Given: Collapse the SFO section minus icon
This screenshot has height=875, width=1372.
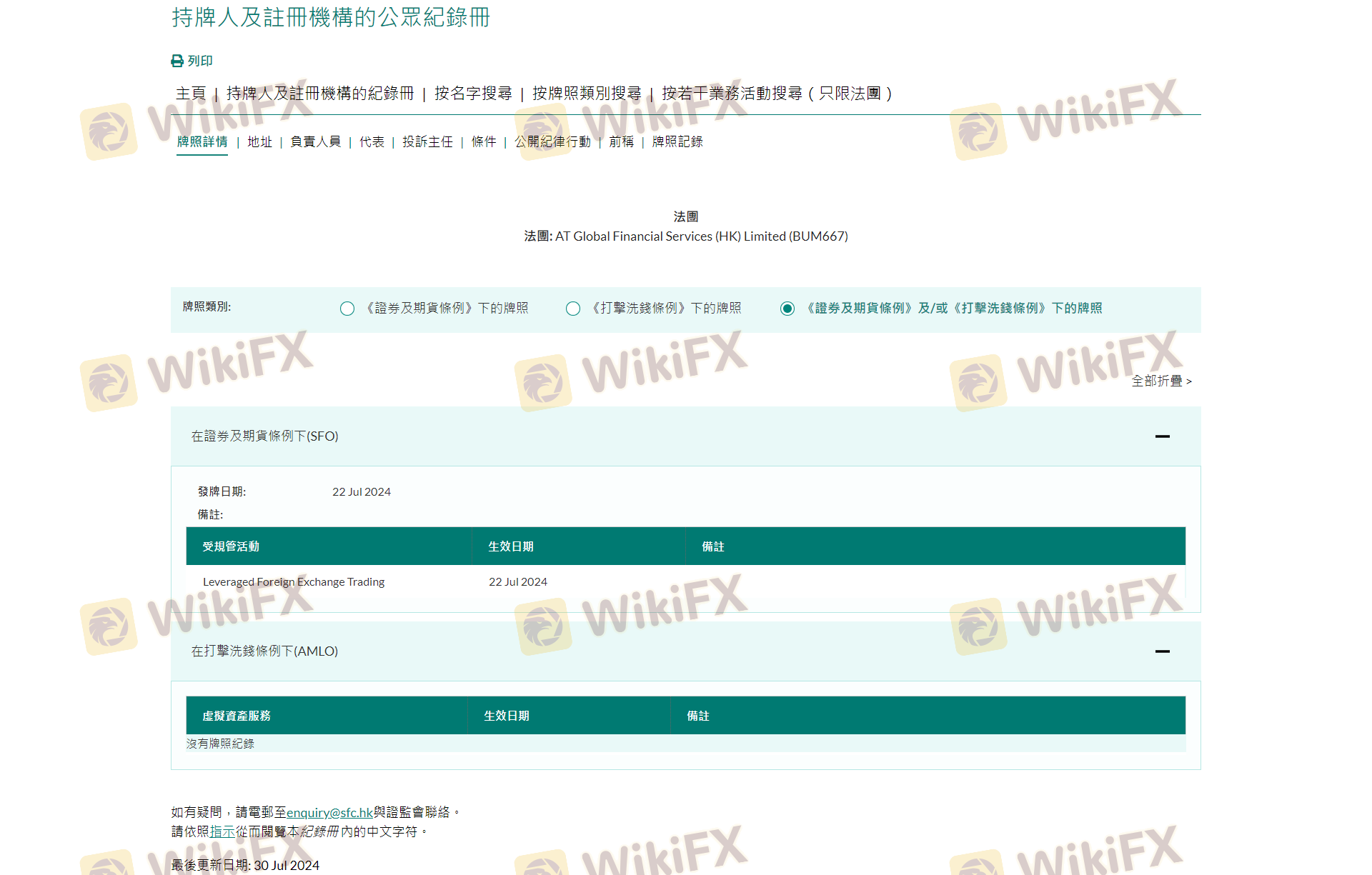Looking at the screenshot, I should point(1162,436).
